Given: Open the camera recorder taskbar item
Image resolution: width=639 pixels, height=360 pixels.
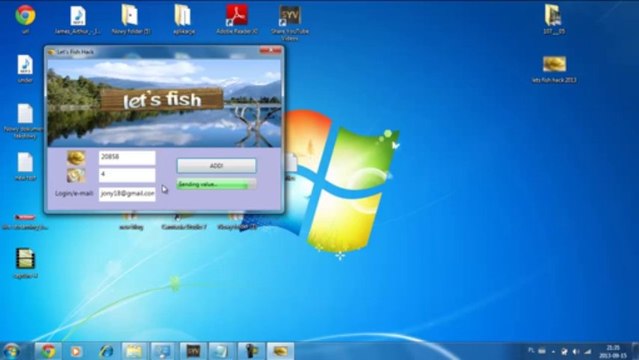Looking at the screenshot, I should point(251,351).
